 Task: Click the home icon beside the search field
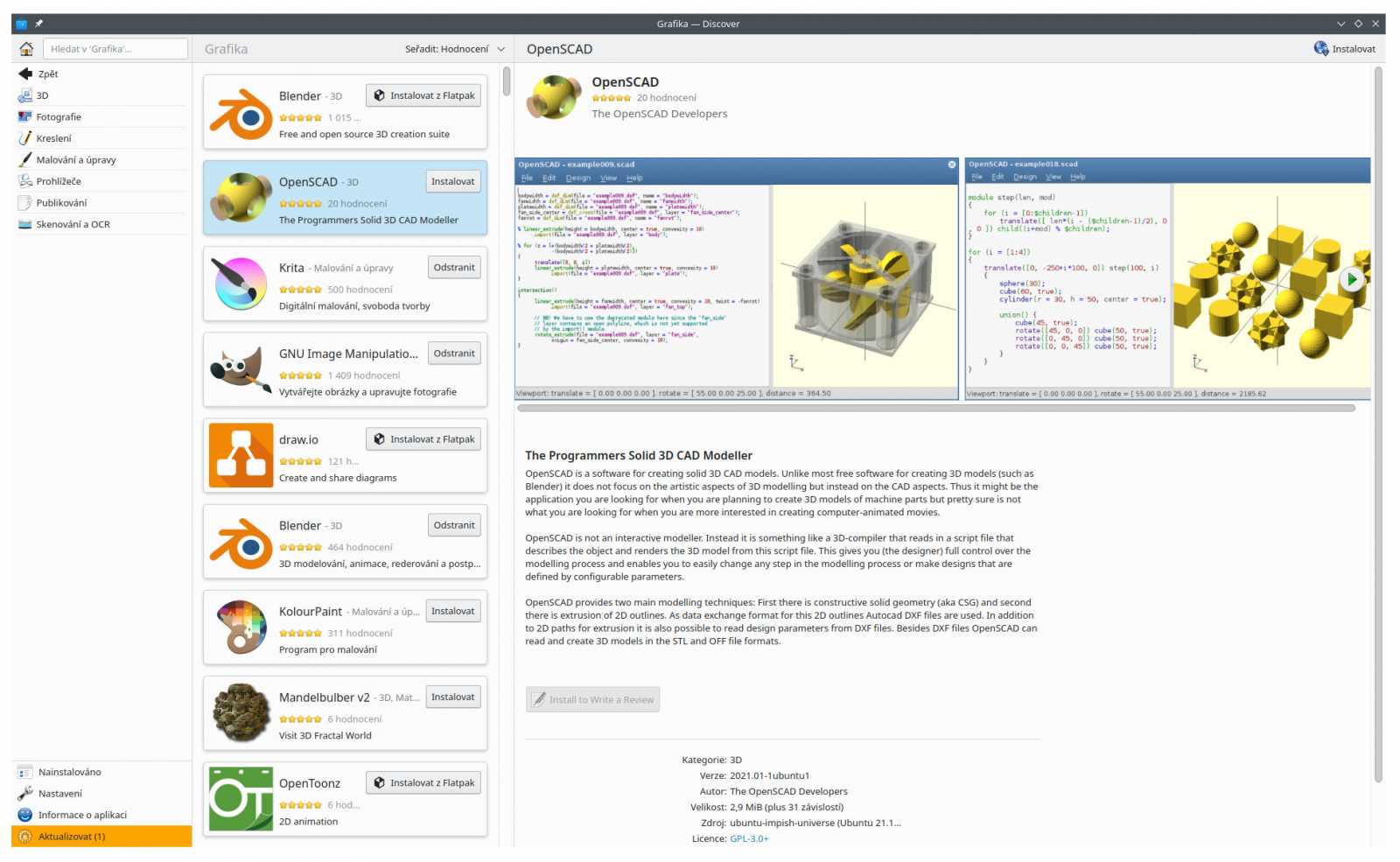pos(26,49)
